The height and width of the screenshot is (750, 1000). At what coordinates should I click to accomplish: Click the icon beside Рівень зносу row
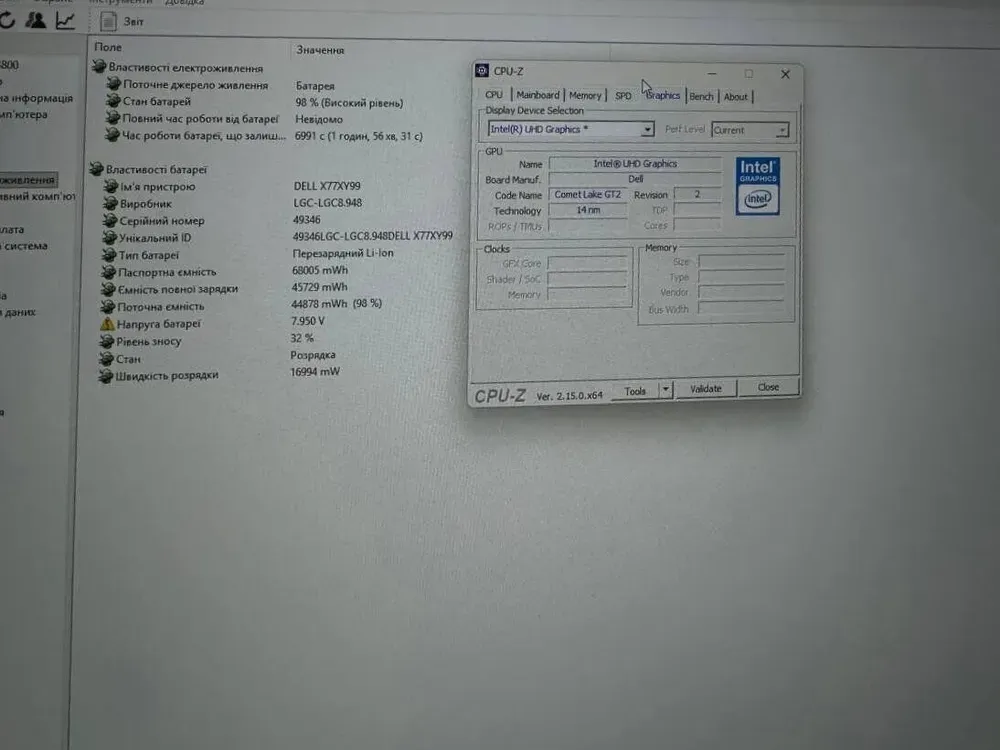coord(107,341)
